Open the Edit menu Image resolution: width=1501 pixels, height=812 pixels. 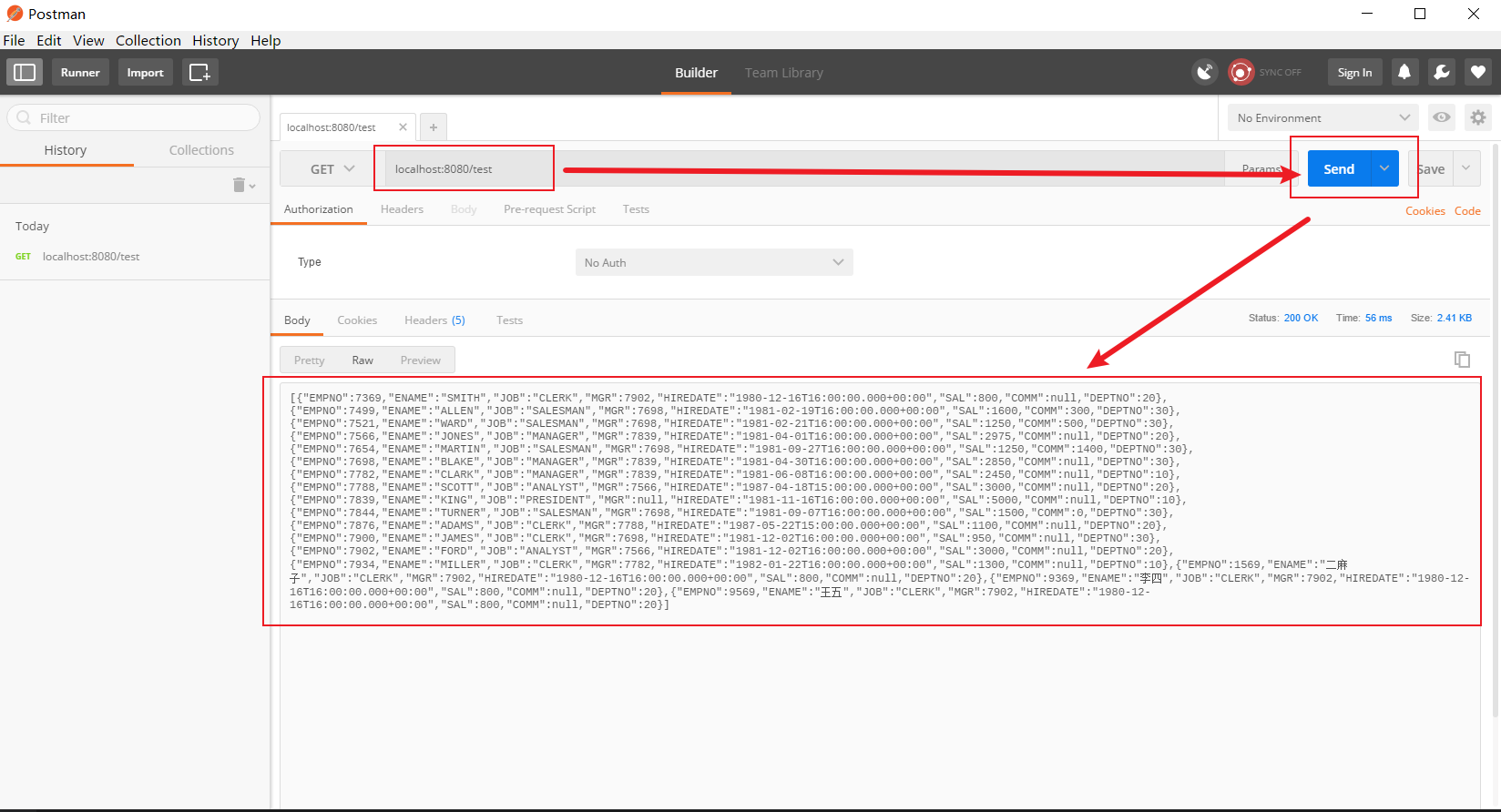pyautogui.click(x=49, y=40)
